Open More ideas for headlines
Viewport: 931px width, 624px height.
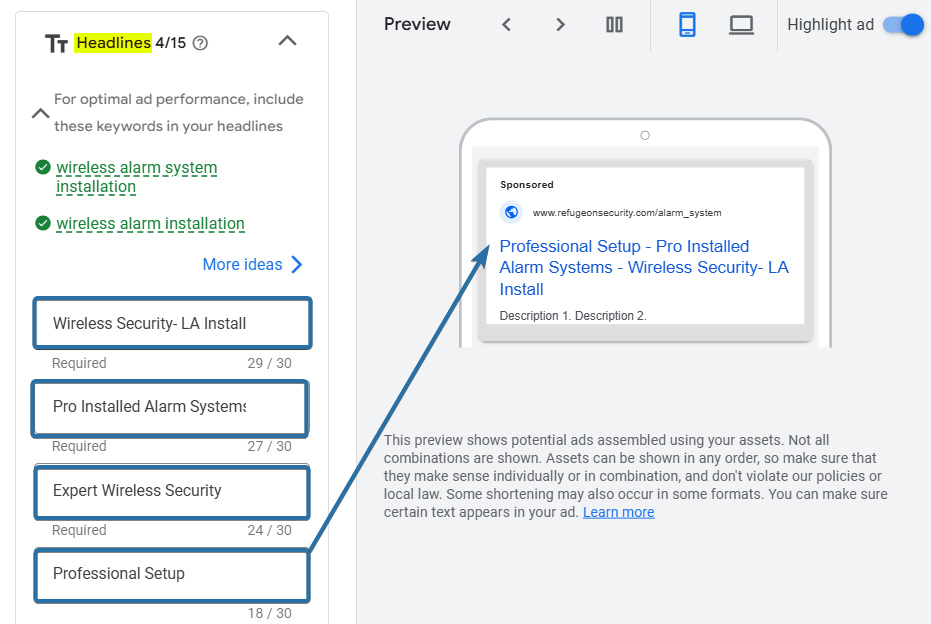coord(252,264)
